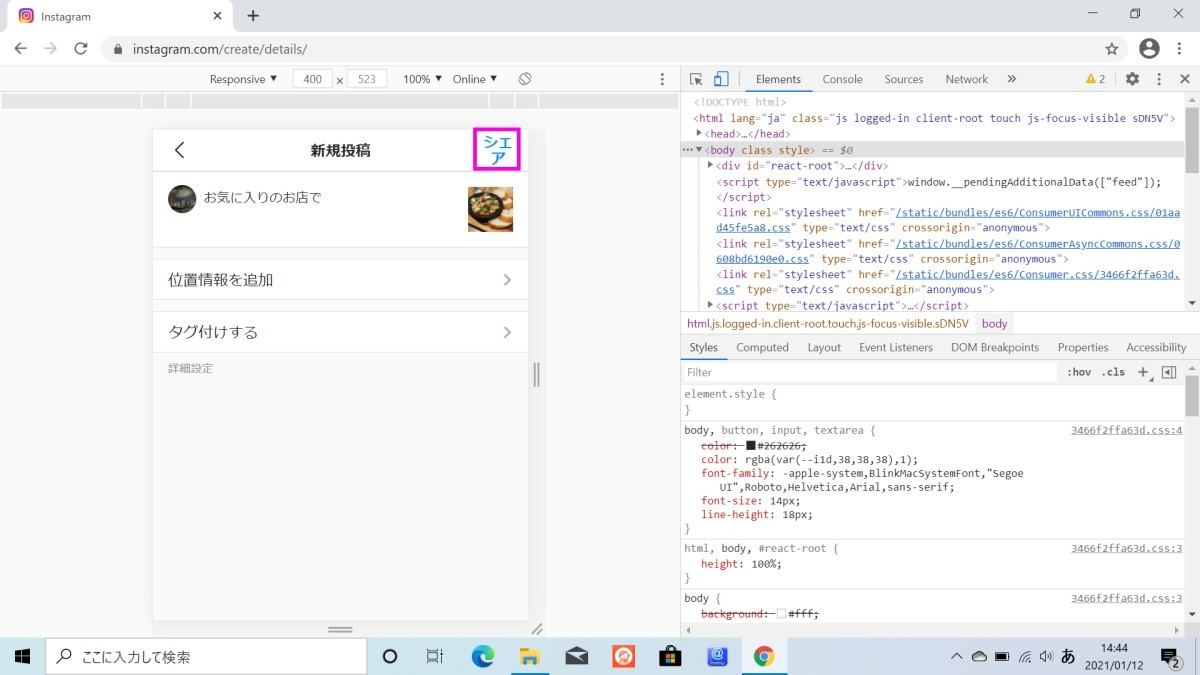The width and height of the screenshot is (1200, 675).
Task: Add new style rule plus icon
Action: coord(1143,372)
